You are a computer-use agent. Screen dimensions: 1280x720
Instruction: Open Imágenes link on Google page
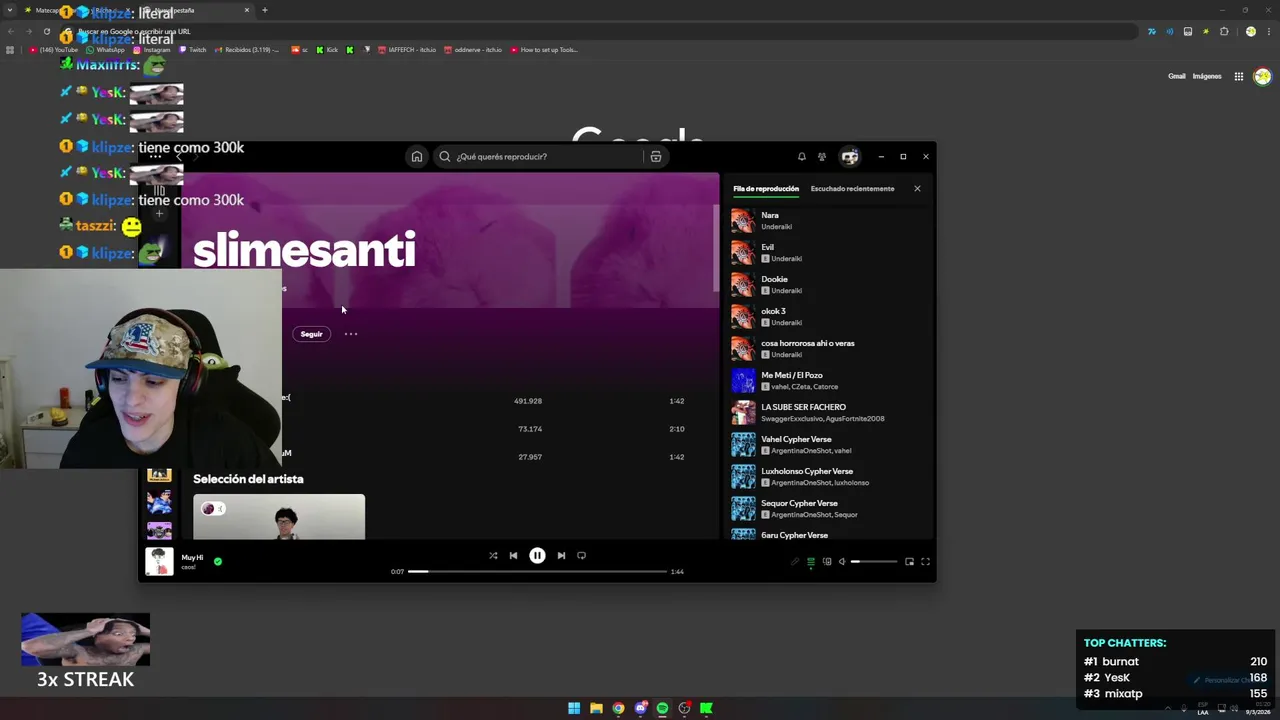pos(1206,76)
